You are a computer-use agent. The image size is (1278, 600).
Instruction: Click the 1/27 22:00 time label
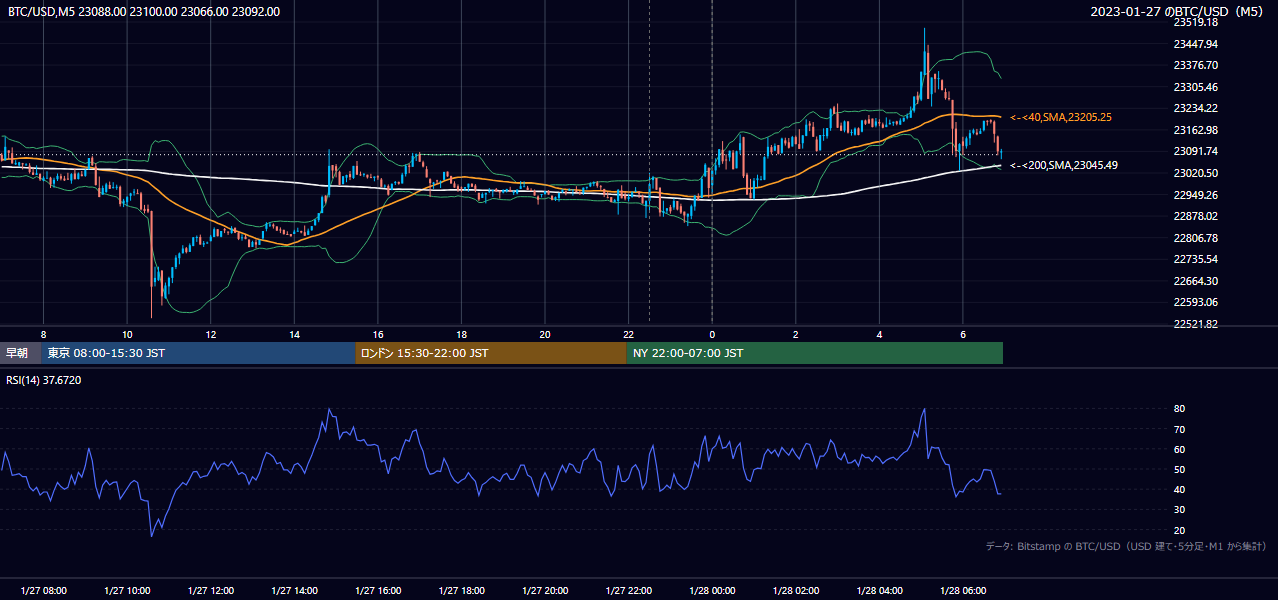click(x=629, y=591)
